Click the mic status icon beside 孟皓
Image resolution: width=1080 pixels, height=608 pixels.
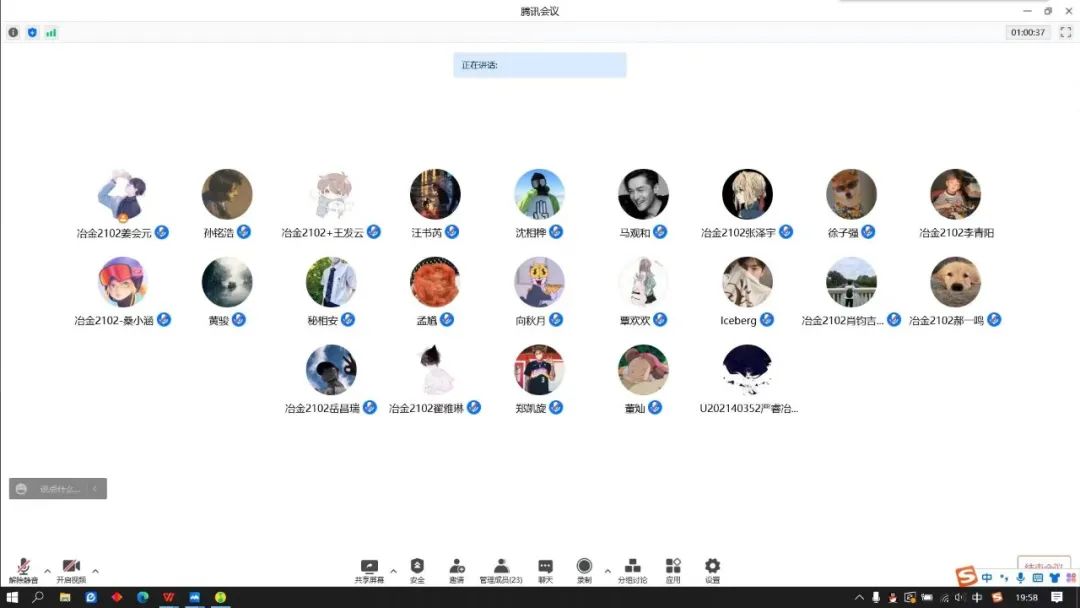point(447,319)
